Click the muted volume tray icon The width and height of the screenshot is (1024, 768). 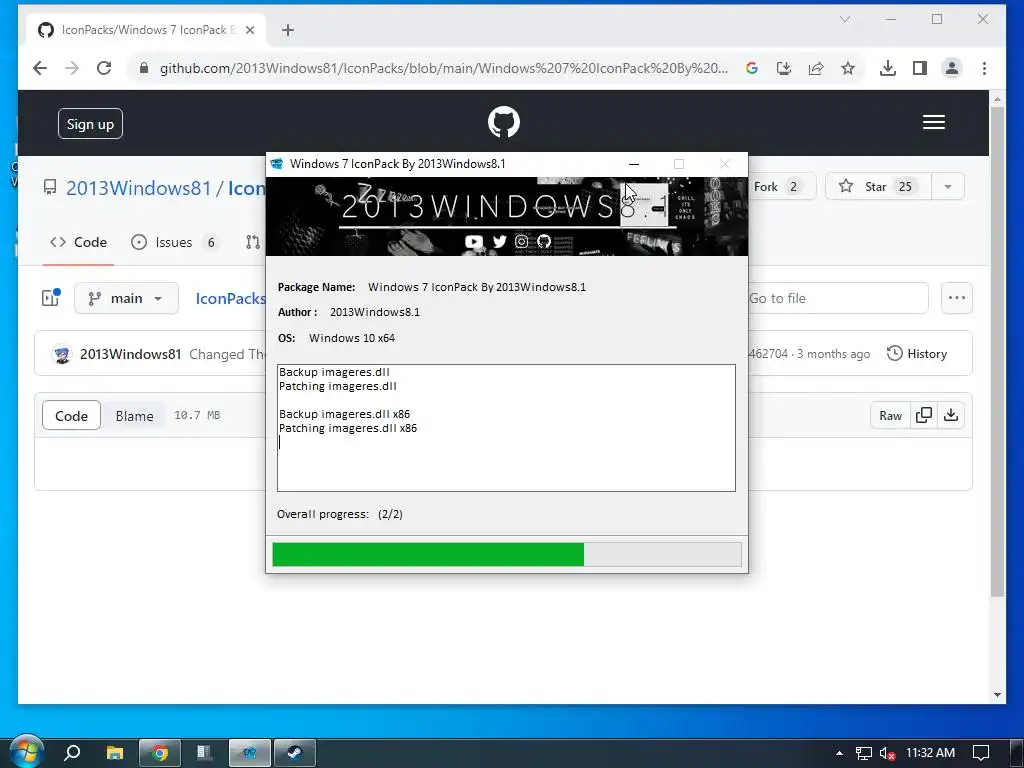pos(886,754)
